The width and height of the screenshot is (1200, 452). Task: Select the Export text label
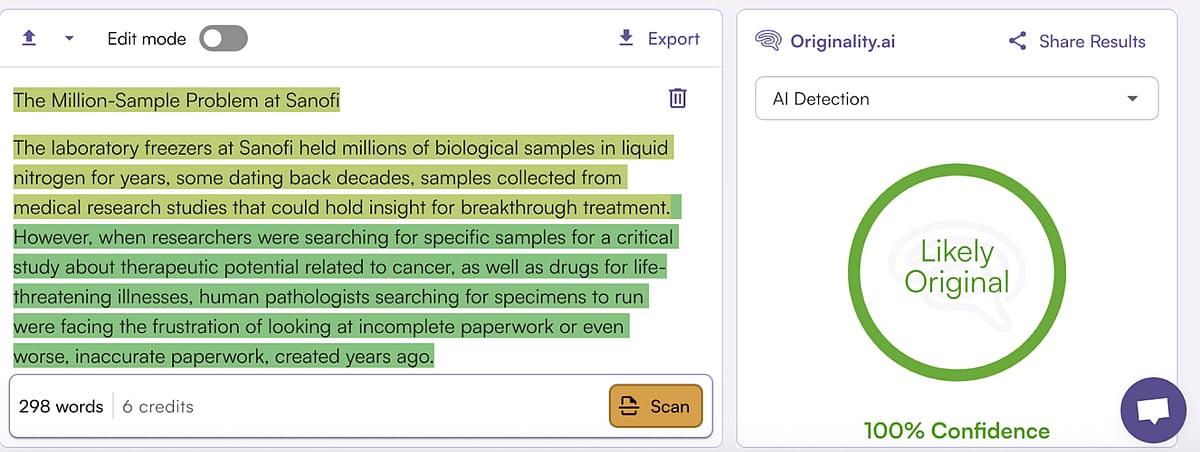click(x=673, y=39)
